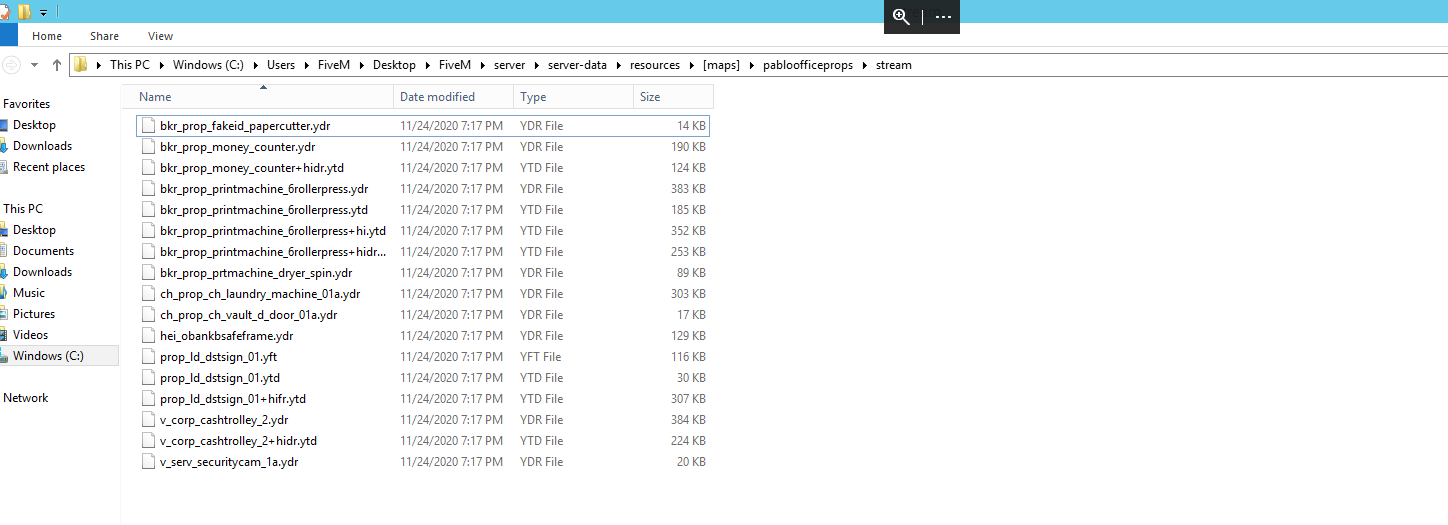1448x525 pixels.
Task: Click '[maps]' breadcrumb segment
Action: pos(721,65)
